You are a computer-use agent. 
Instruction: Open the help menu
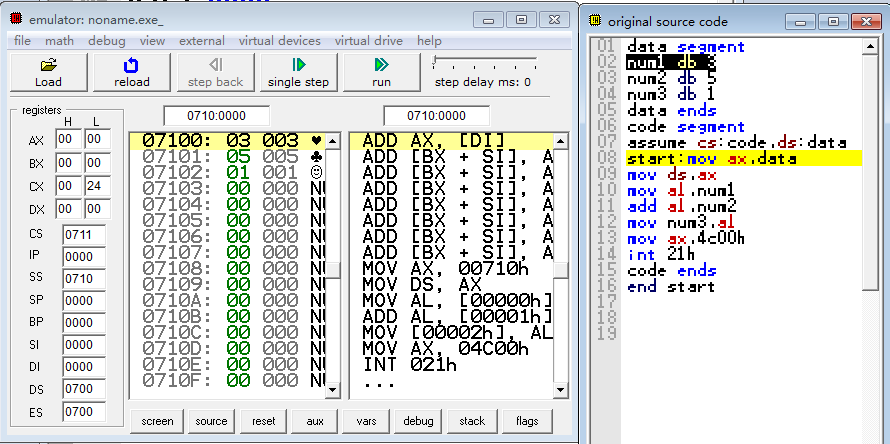(429, 41)
